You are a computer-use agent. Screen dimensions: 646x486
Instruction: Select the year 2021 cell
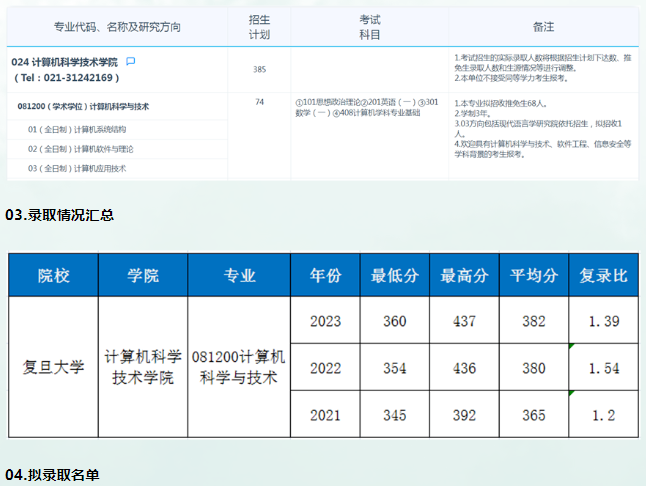[325, 414]
